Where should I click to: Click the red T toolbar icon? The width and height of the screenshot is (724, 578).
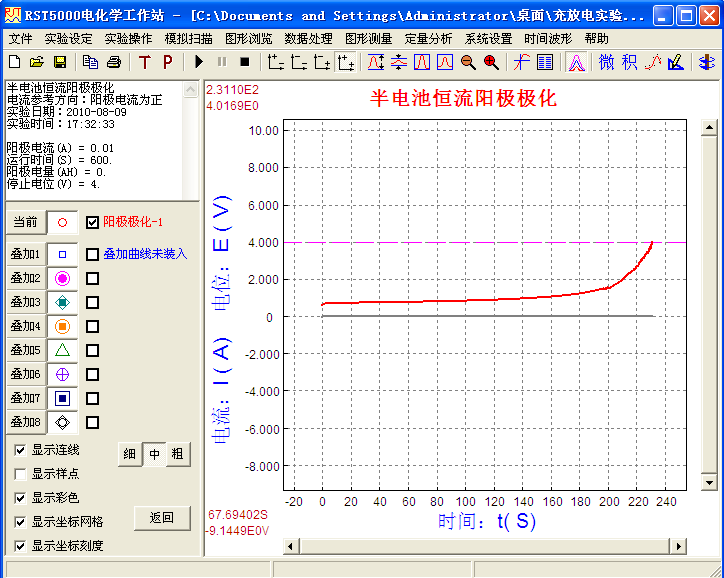144,62
